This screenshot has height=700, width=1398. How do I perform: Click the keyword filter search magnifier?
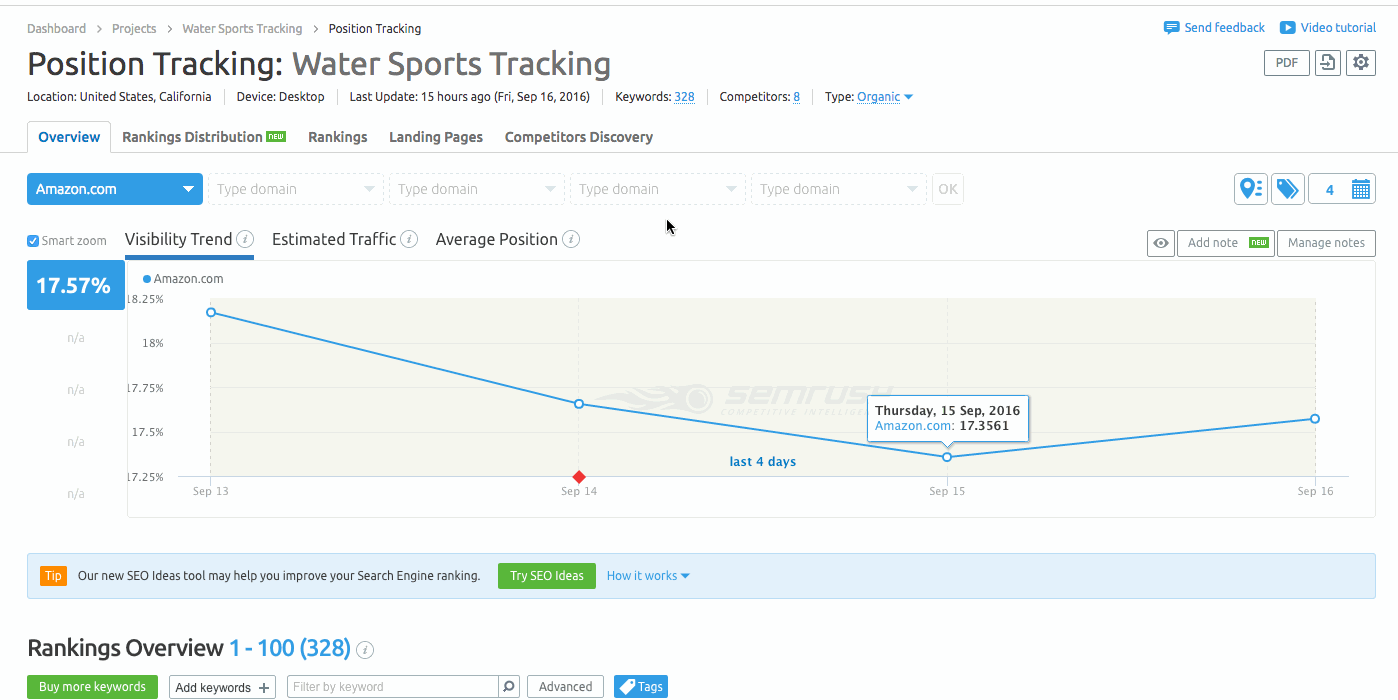(x=508, y=686)
